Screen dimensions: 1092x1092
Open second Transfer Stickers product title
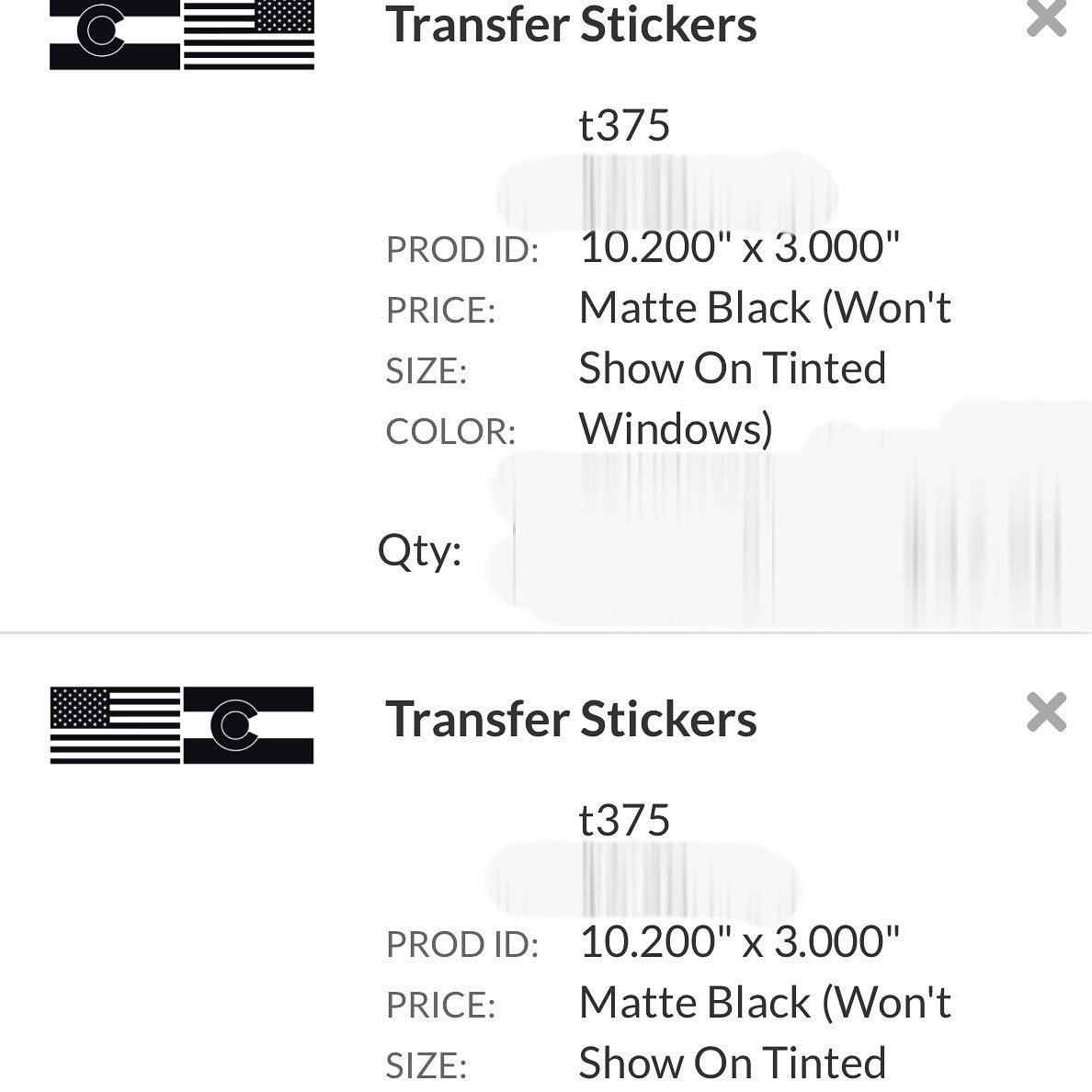pyautogui.click(x=571, y=719)
